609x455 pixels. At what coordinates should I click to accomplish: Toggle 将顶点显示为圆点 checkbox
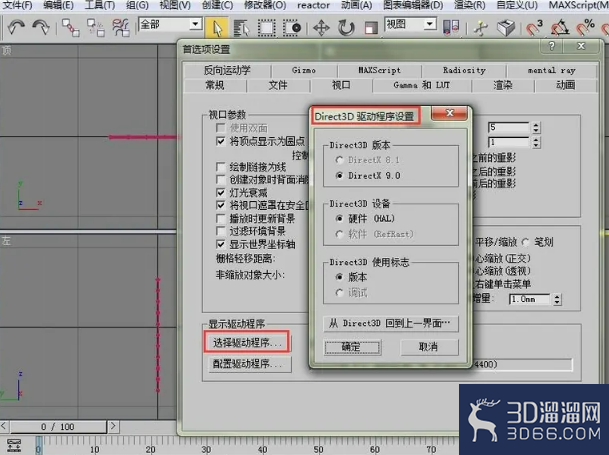coord(221,141)
